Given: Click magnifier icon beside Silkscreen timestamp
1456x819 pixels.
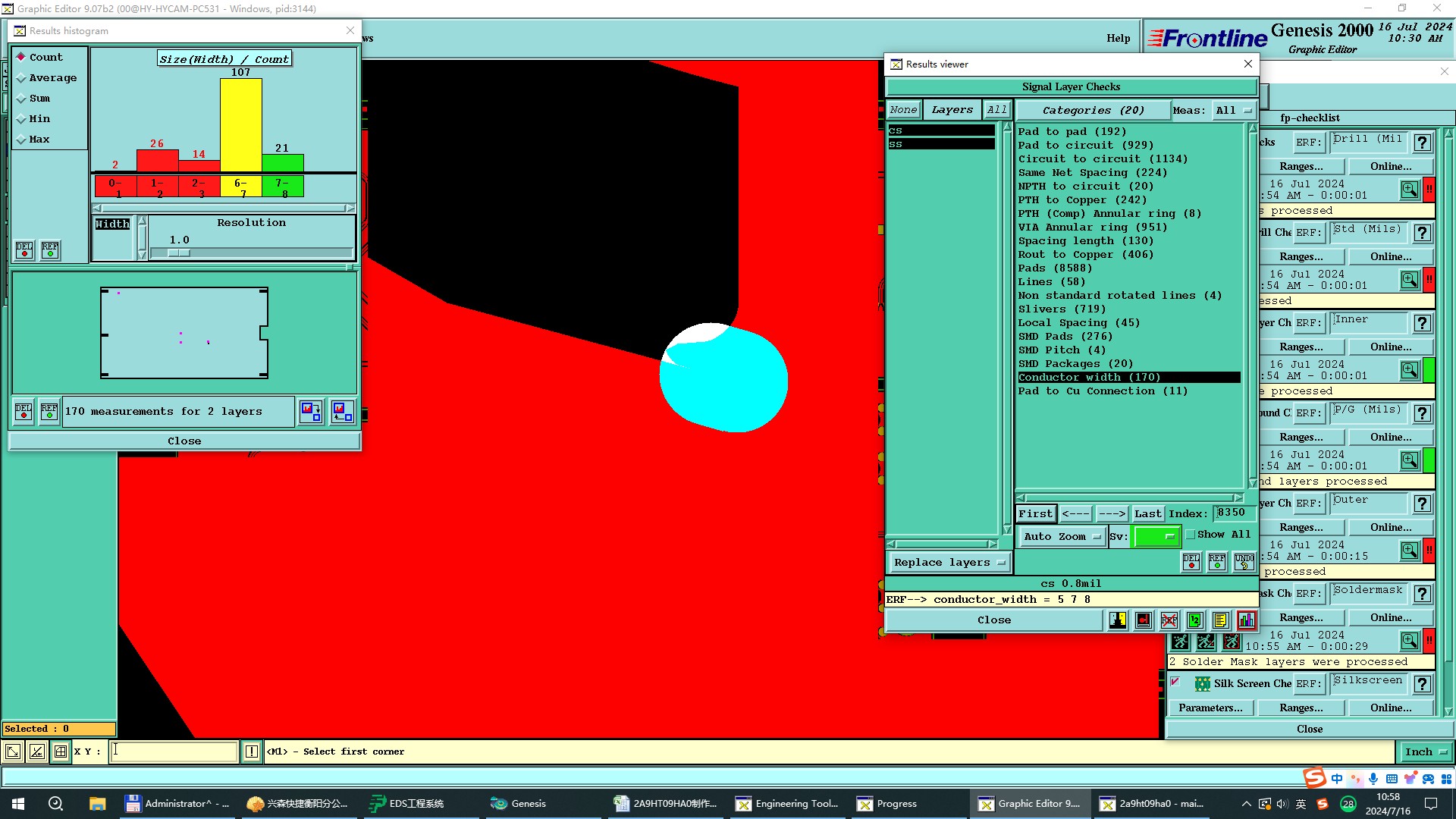Looking at the screenshot, I should (1409, 641).
